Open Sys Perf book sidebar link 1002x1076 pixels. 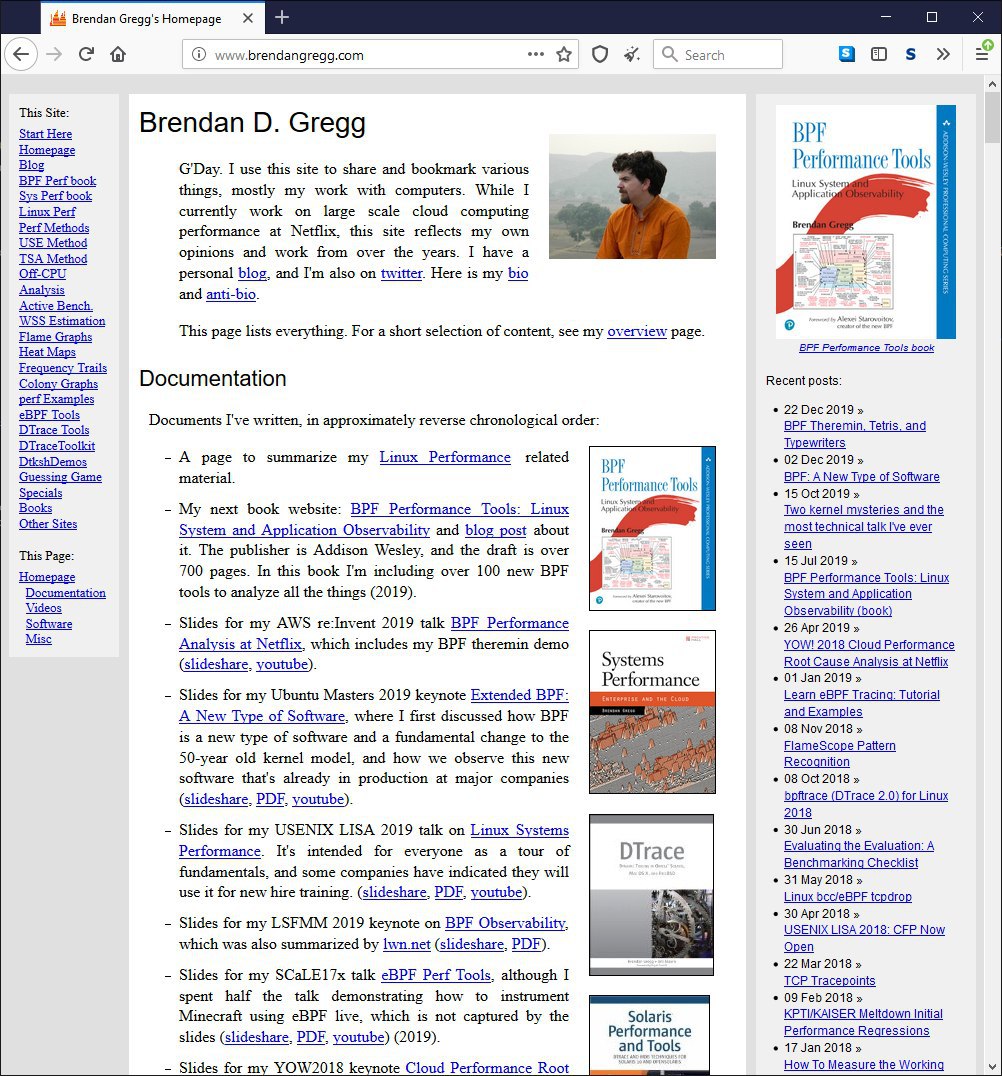[56, 196]
